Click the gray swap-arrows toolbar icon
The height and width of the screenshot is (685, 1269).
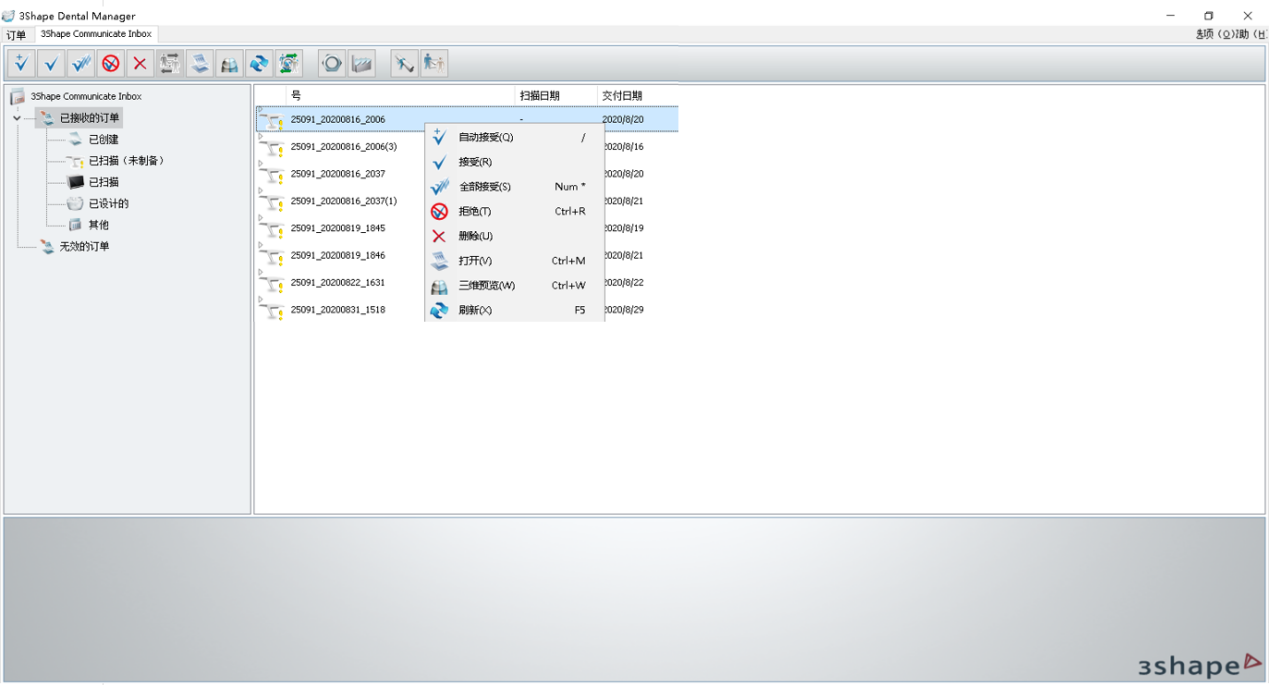pos(170,64)
